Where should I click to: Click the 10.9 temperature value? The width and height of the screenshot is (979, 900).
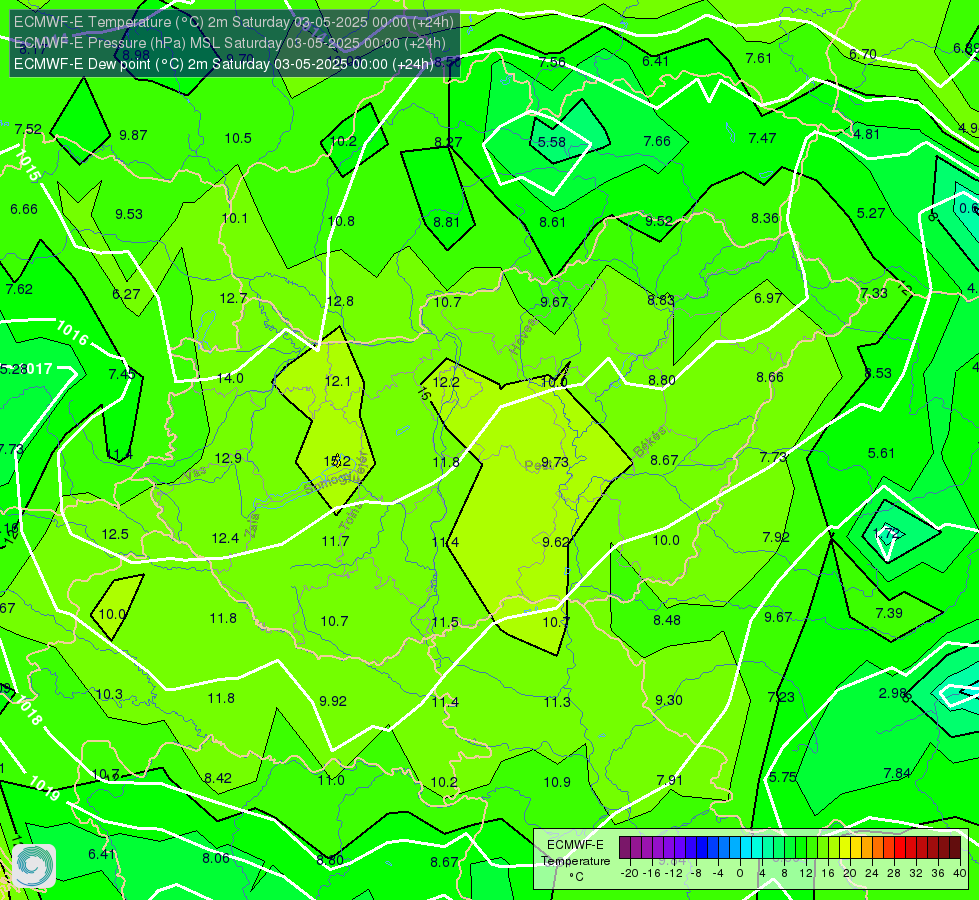[x=557, y=781]
